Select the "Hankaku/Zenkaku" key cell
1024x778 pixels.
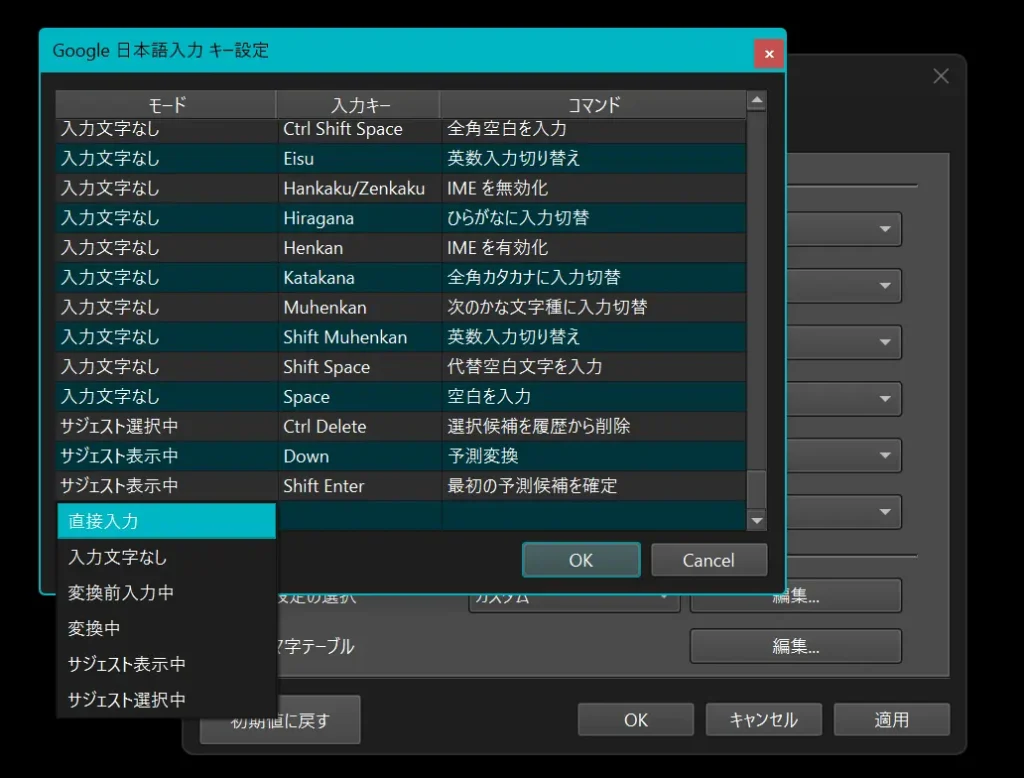coord(359,188)
